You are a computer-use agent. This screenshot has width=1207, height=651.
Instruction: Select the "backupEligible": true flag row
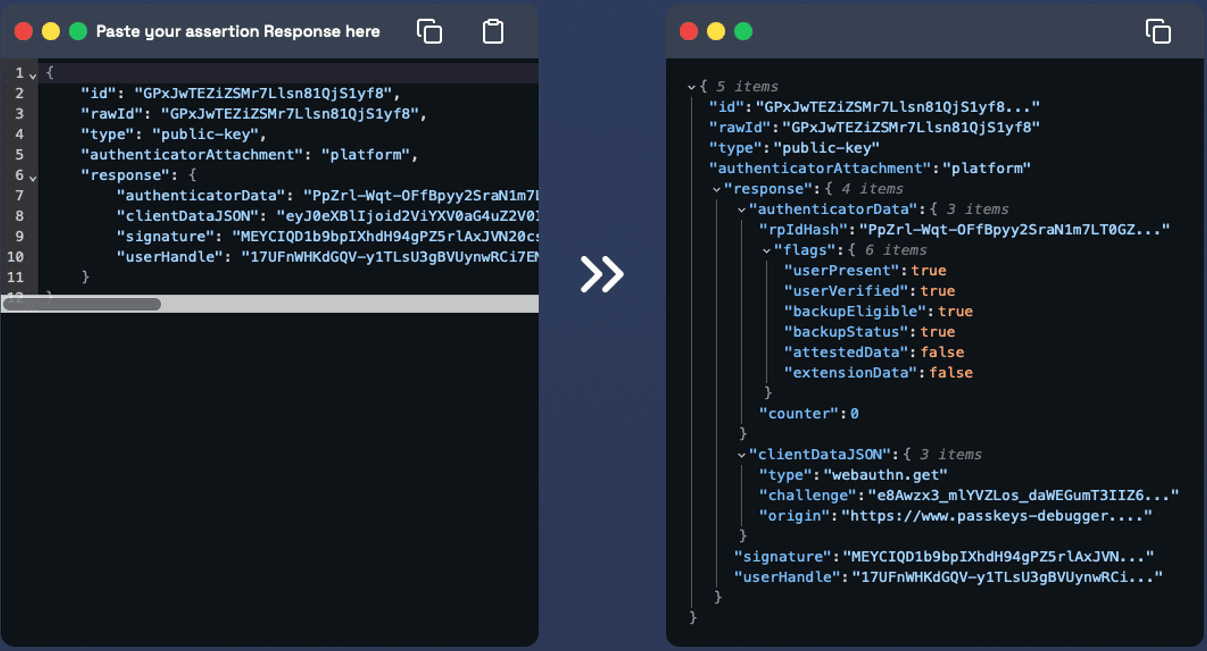tap(878, 312)
